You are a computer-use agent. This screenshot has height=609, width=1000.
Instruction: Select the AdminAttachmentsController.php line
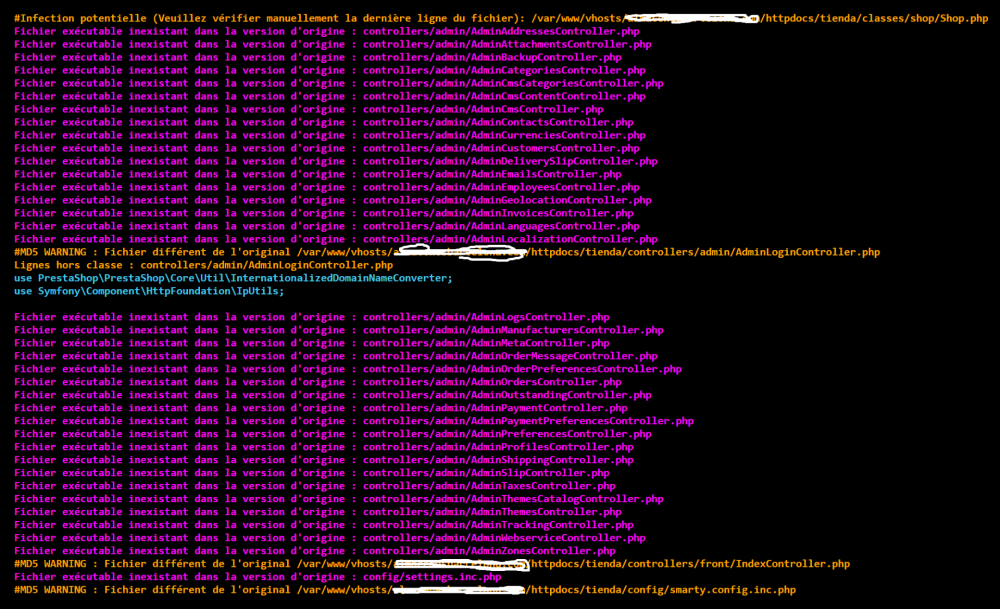coord(333,45)
